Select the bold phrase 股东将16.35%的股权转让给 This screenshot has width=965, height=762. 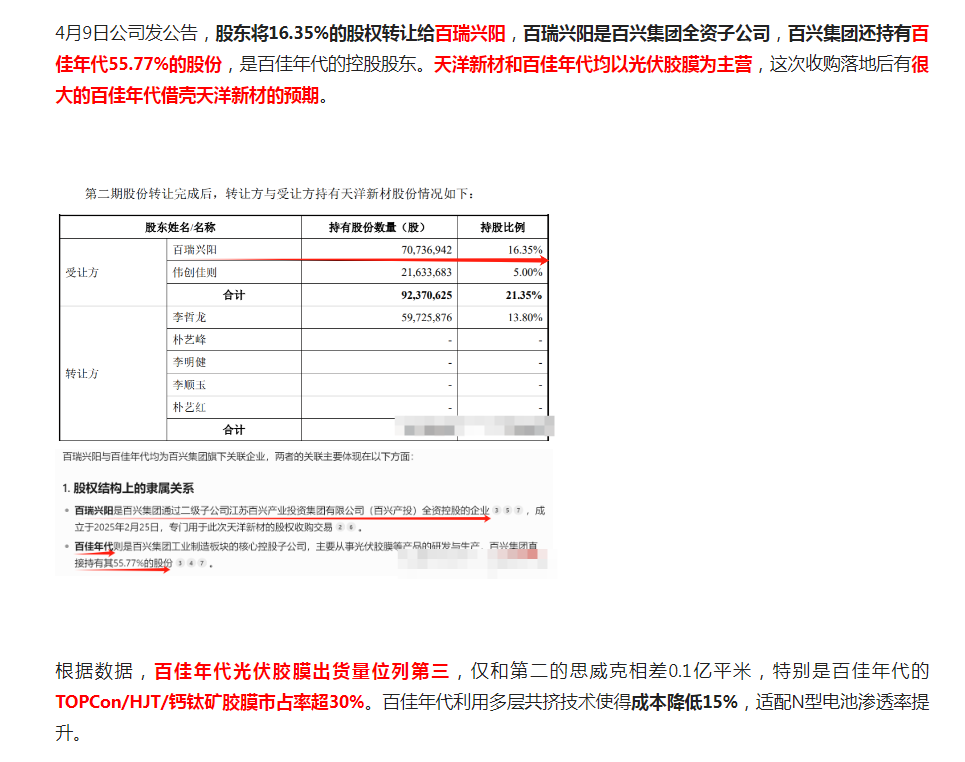point(325,33)
